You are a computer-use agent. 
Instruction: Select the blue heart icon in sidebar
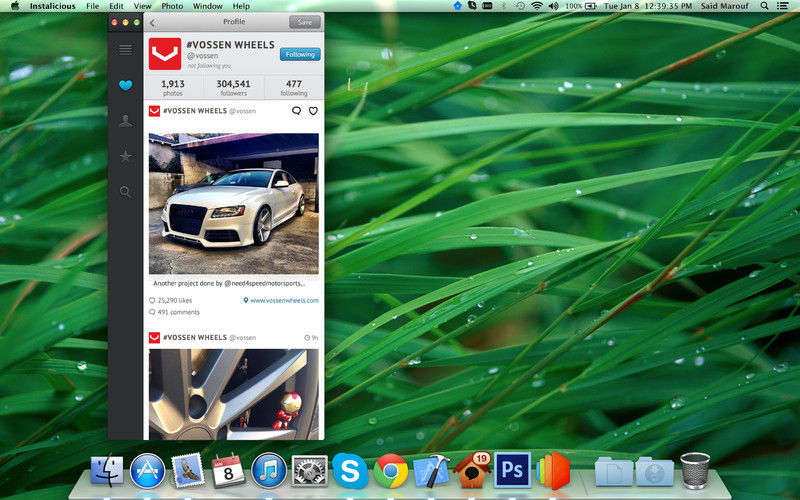[126, 85]
